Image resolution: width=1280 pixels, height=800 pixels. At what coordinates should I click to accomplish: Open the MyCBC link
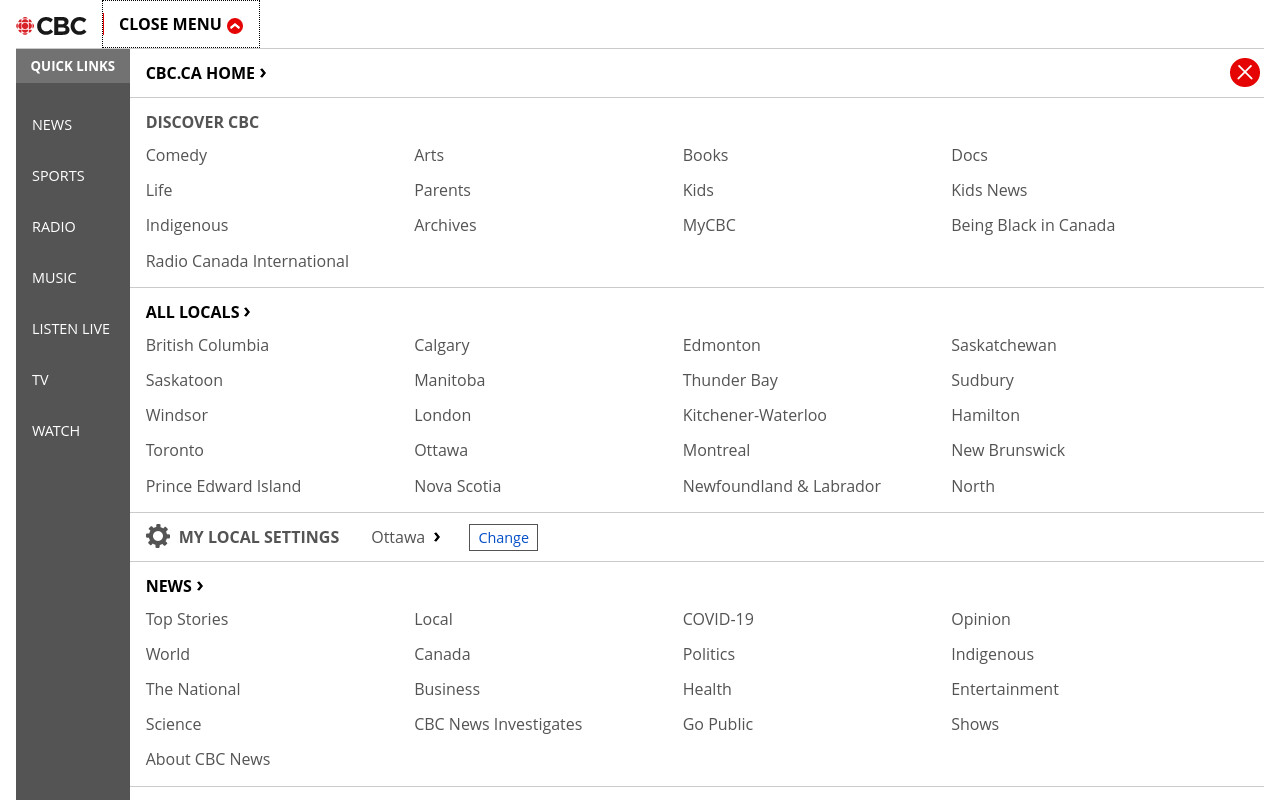709,225
